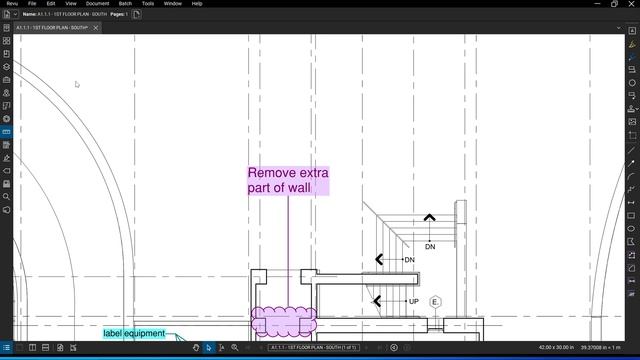Click the last icon in the bottom-left group
This screenshot has width=640, height=360.
pyautogui.click(x=73, y=348)
